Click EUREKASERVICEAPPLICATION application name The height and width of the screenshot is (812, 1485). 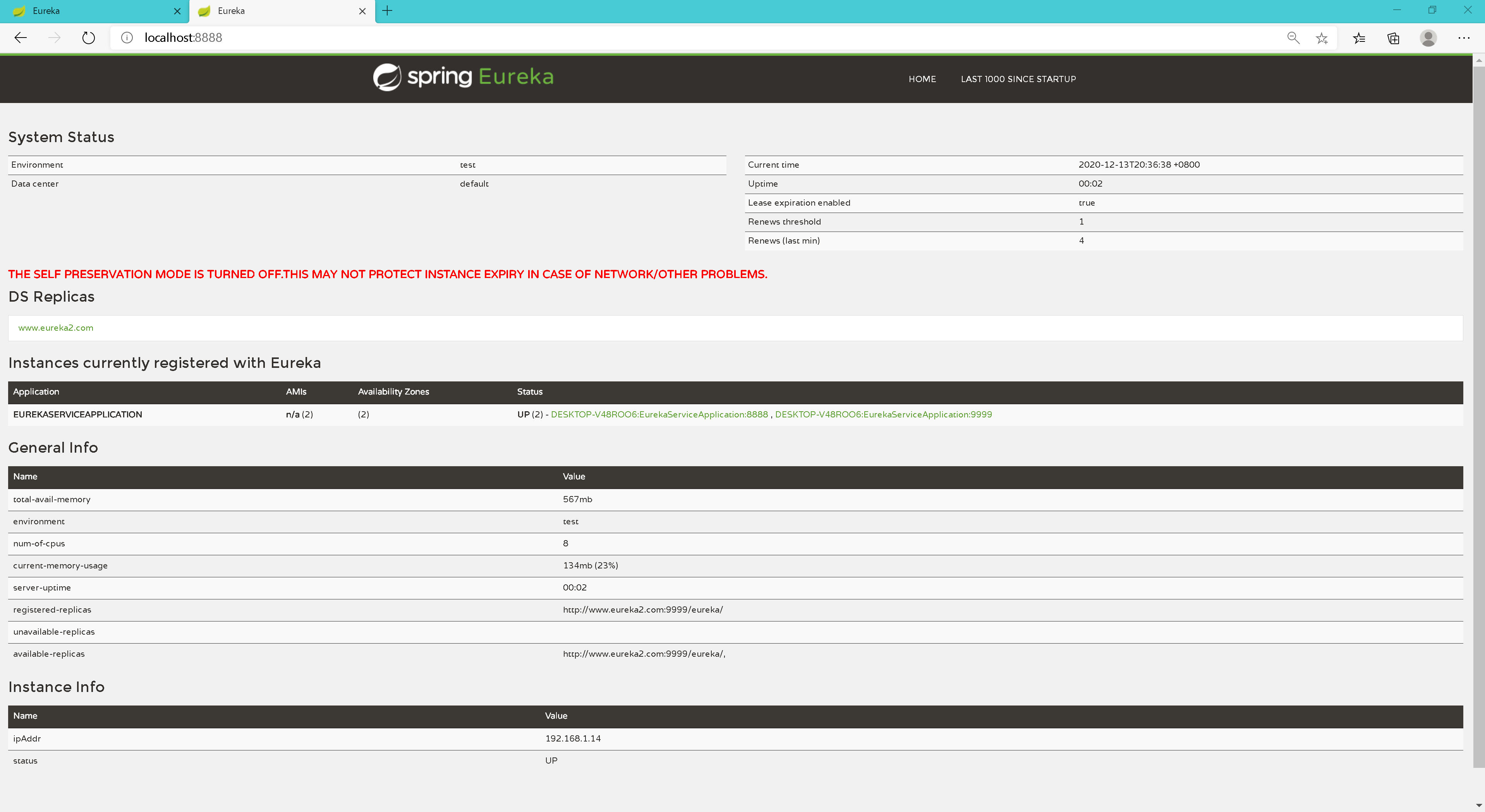click(x=78, y=414)
